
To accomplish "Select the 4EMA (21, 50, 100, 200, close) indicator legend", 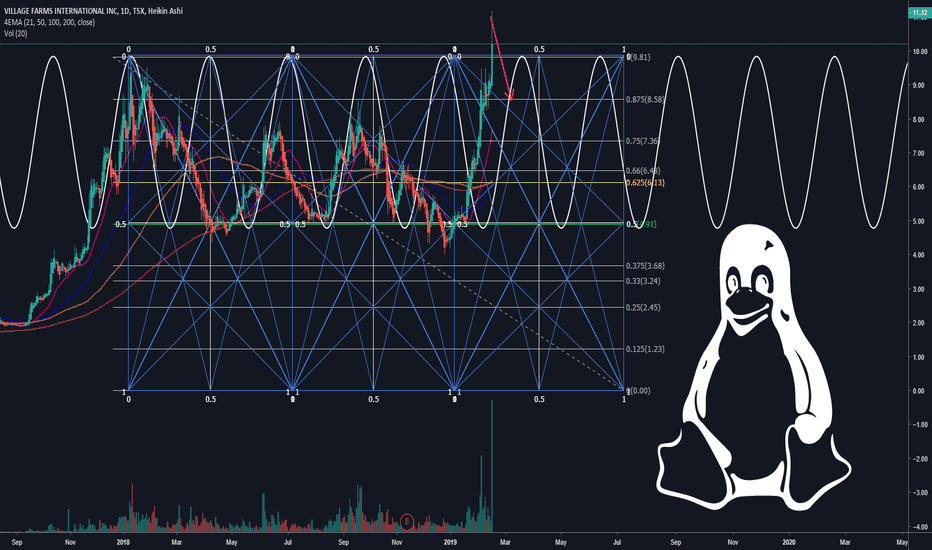I will click(x=49, y=22).
